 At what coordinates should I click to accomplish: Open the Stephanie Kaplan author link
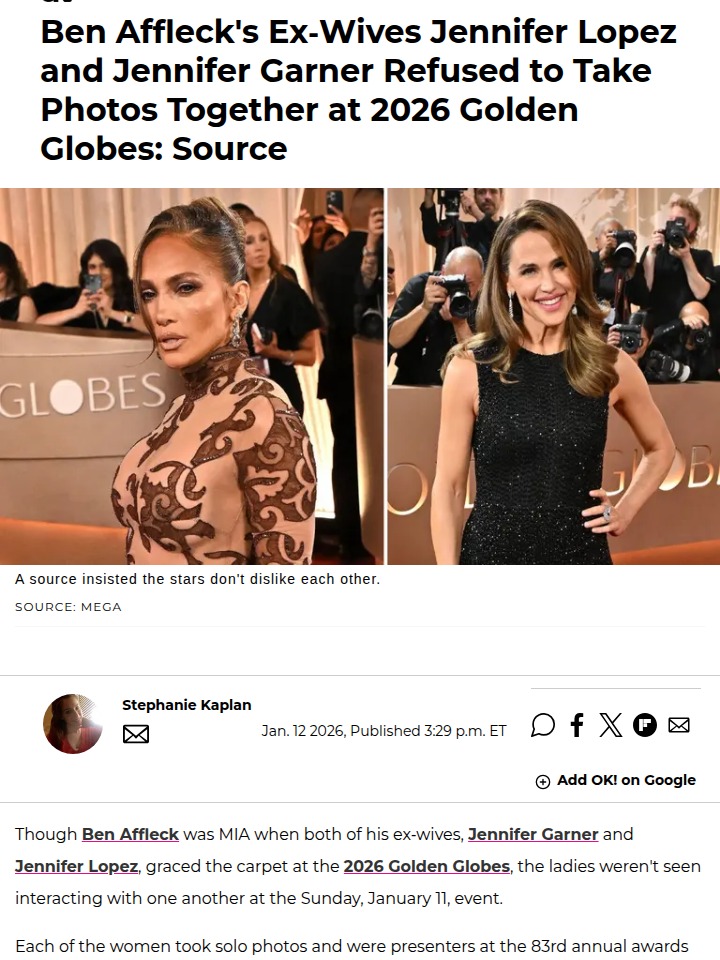[x=187, y=705]
